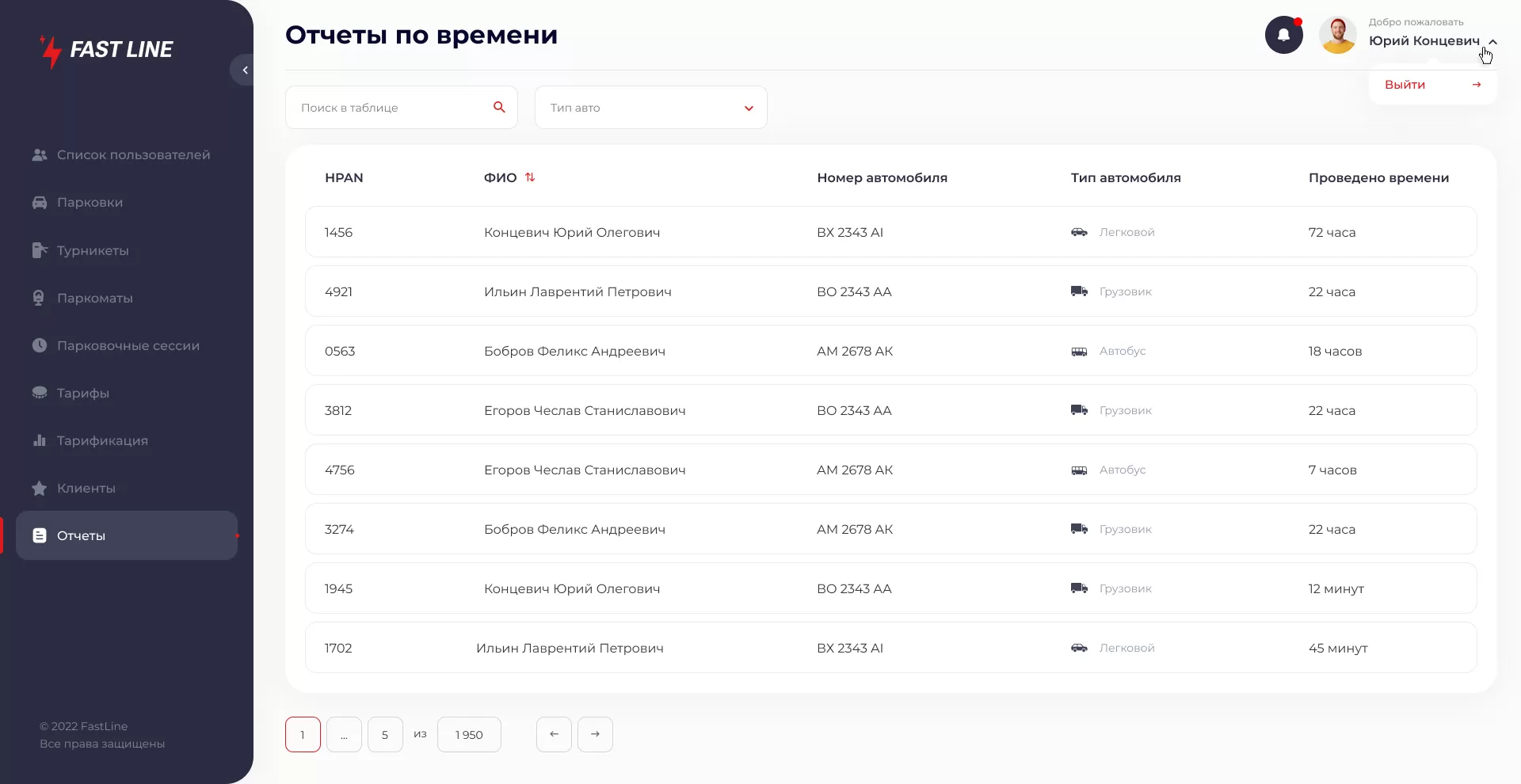Sort the table by ФИО column
1521x784 pixels.
530,177
